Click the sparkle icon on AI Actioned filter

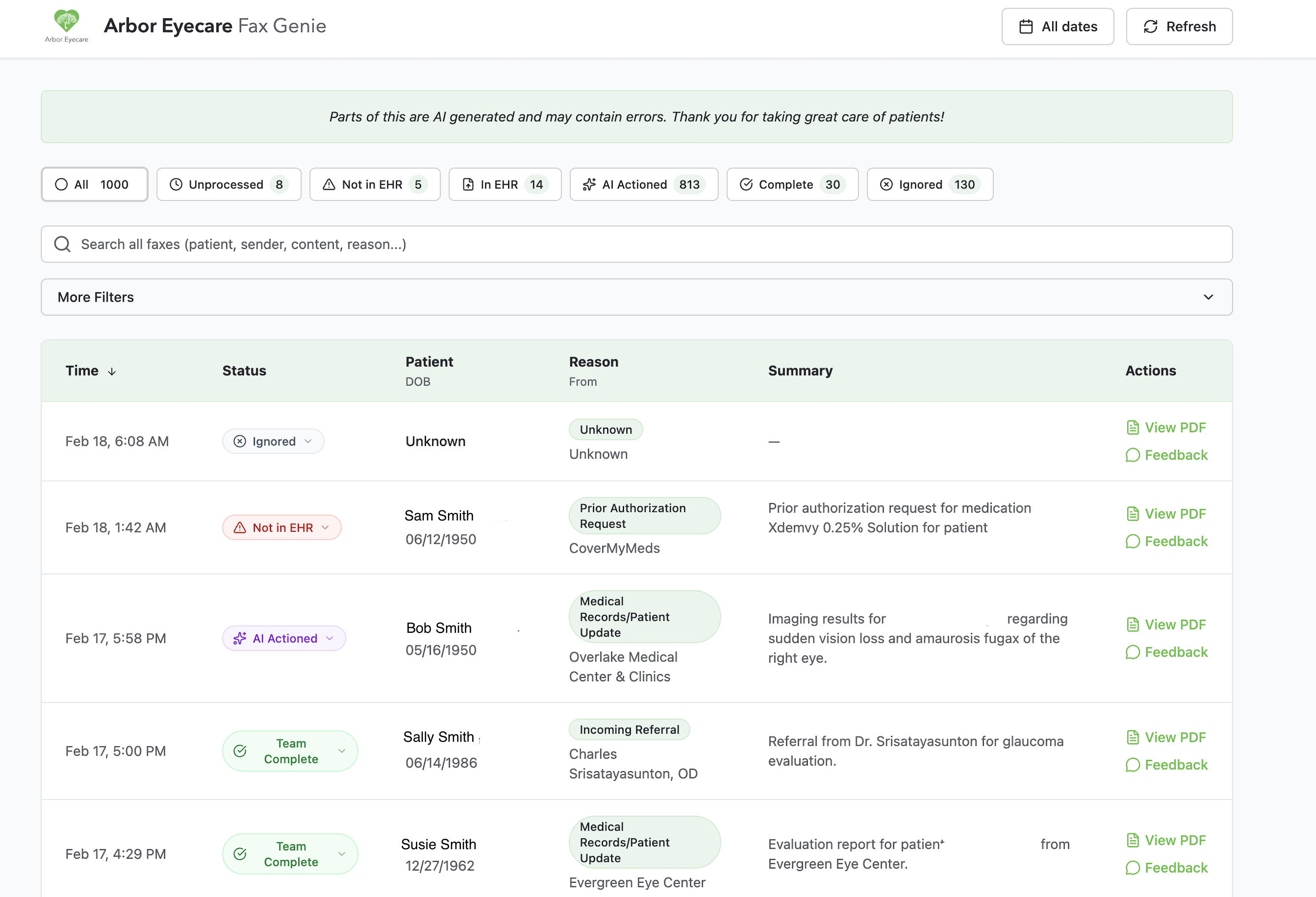point(589,184)
